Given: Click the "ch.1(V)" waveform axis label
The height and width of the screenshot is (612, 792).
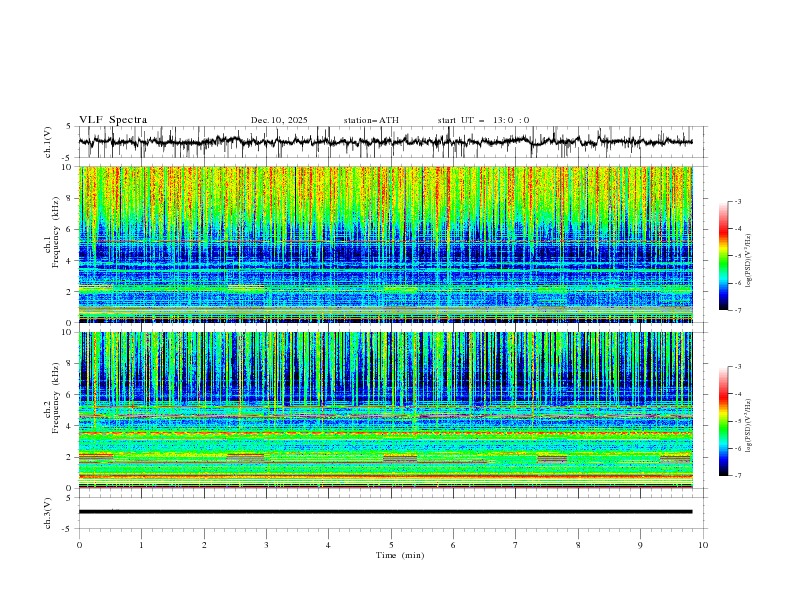Looking at the screenshot, I should (48, 142).
